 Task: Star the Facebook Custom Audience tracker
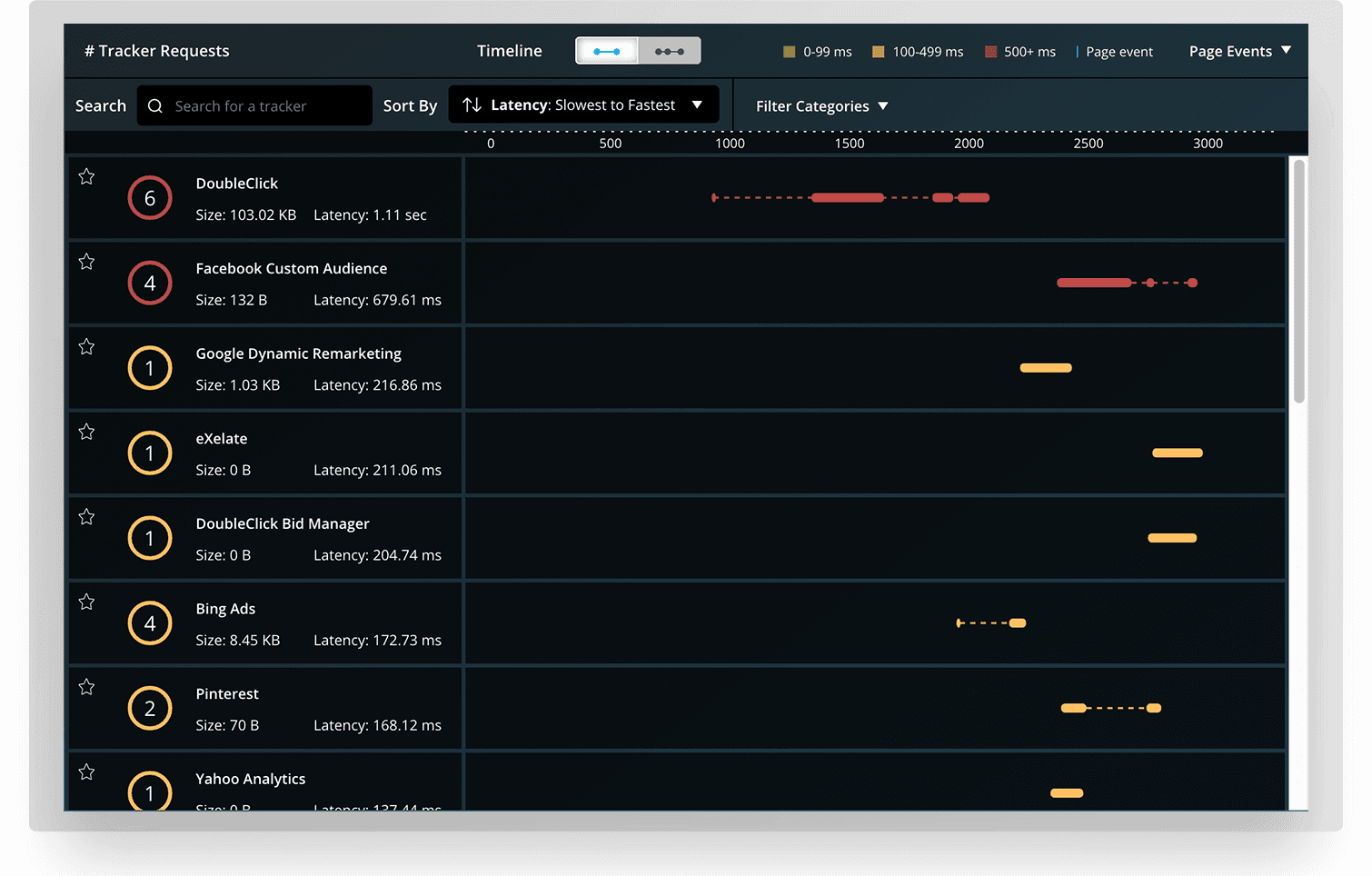[86, 262]
